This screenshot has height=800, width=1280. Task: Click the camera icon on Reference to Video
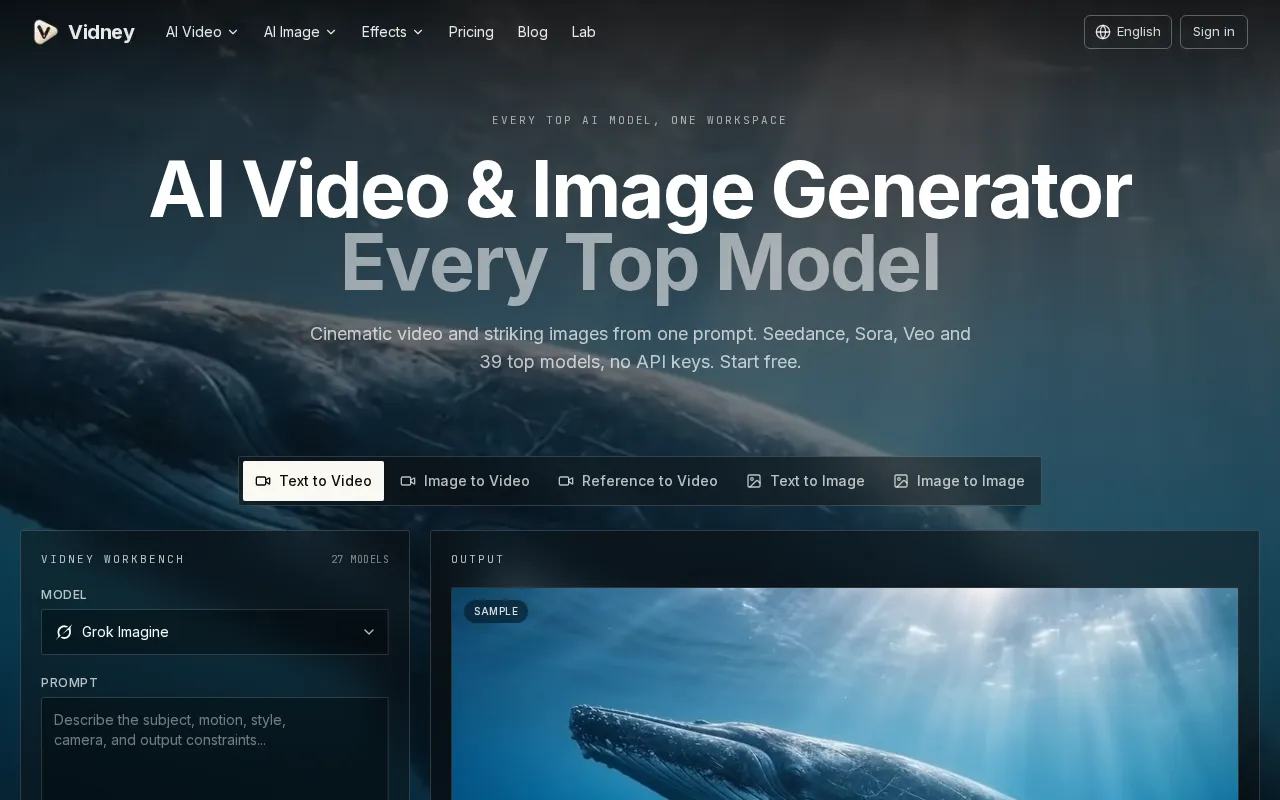pyautogui.click(x=566, y=481)
